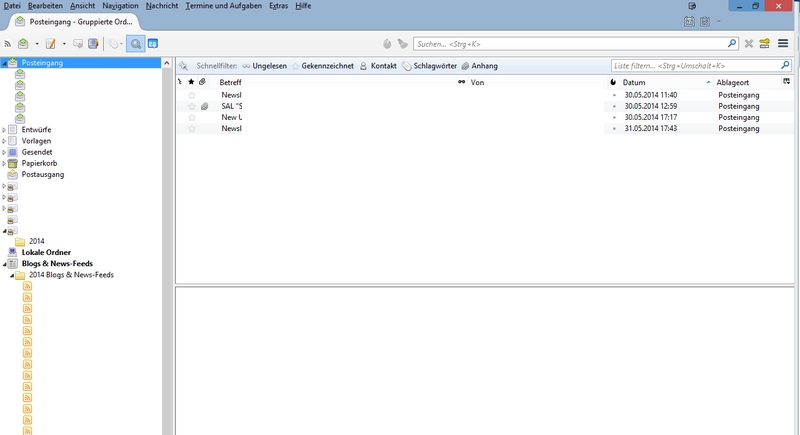Open the Nachricht menu
800x435 pixels.
(x=162, y=6)
